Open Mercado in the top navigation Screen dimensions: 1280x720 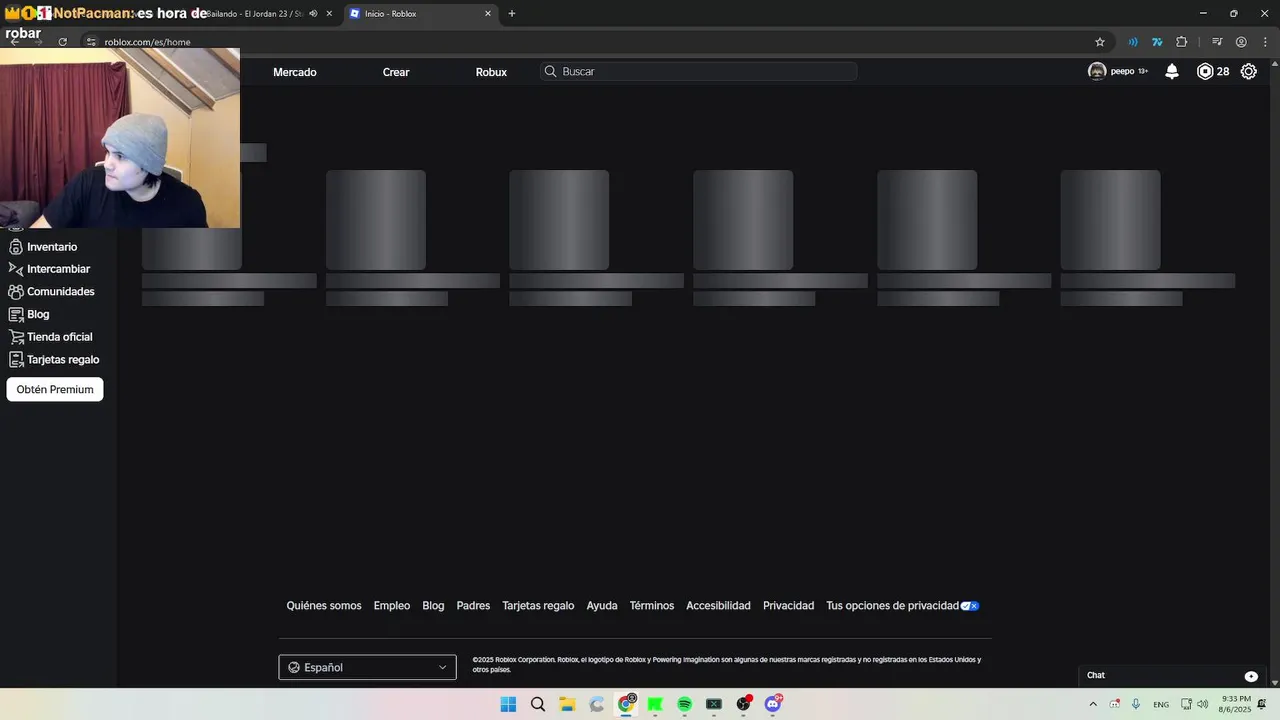point(295,72)
